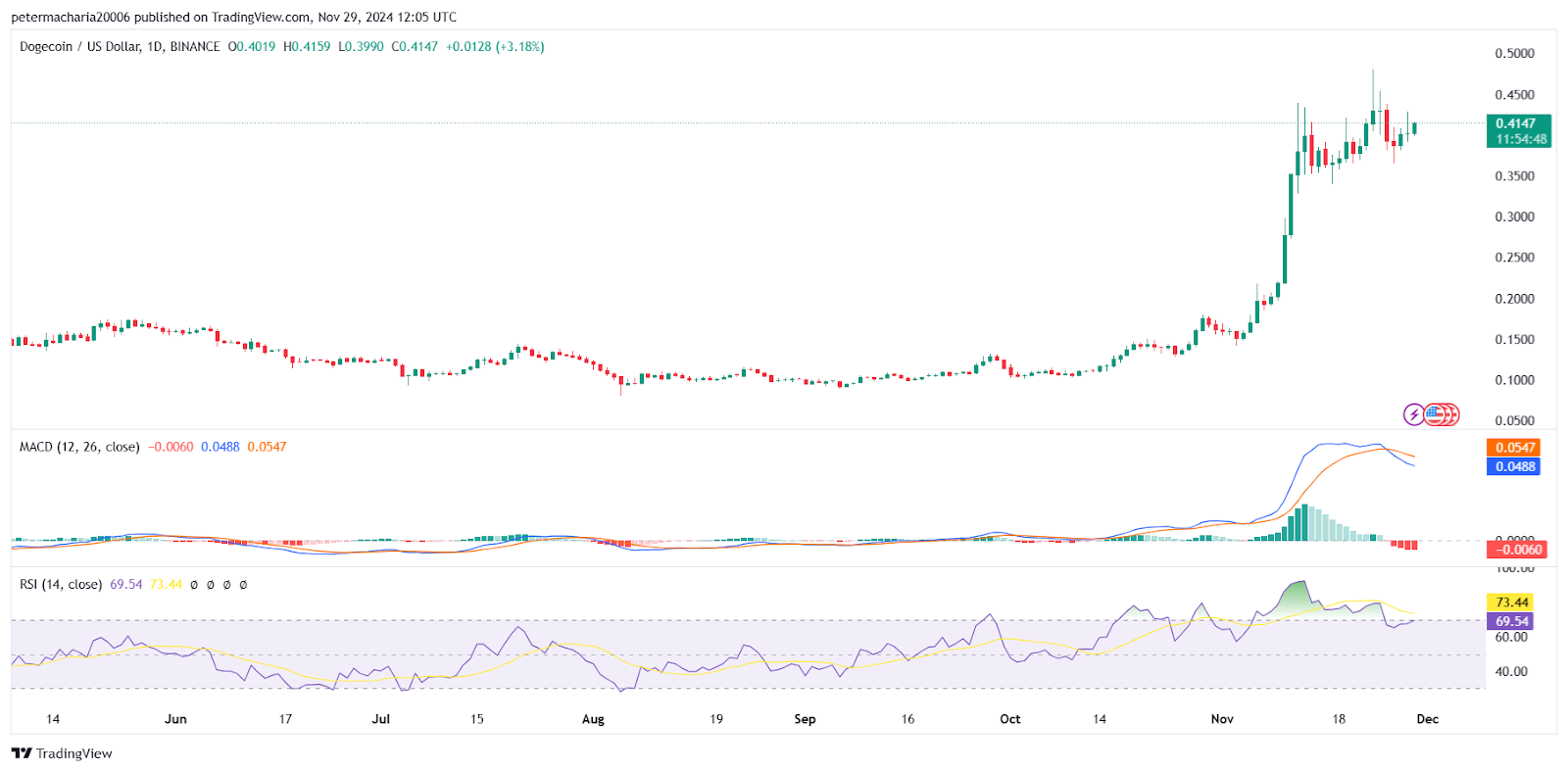Click the high value H0.4159
The height and width of the screenshot is (772, 1568).
[307, 46]
